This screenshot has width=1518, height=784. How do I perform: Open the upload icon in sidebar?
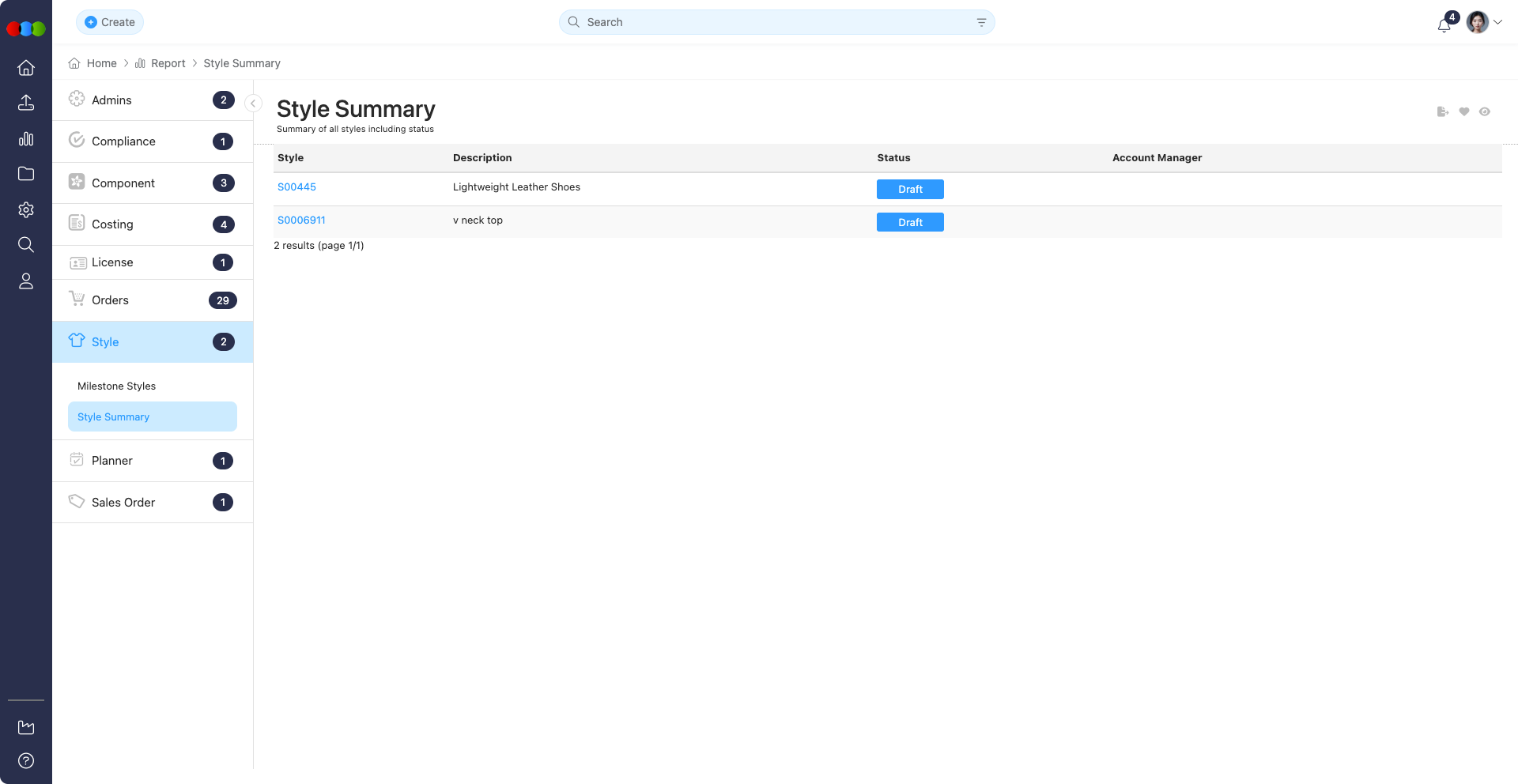[x=26, y=103]
